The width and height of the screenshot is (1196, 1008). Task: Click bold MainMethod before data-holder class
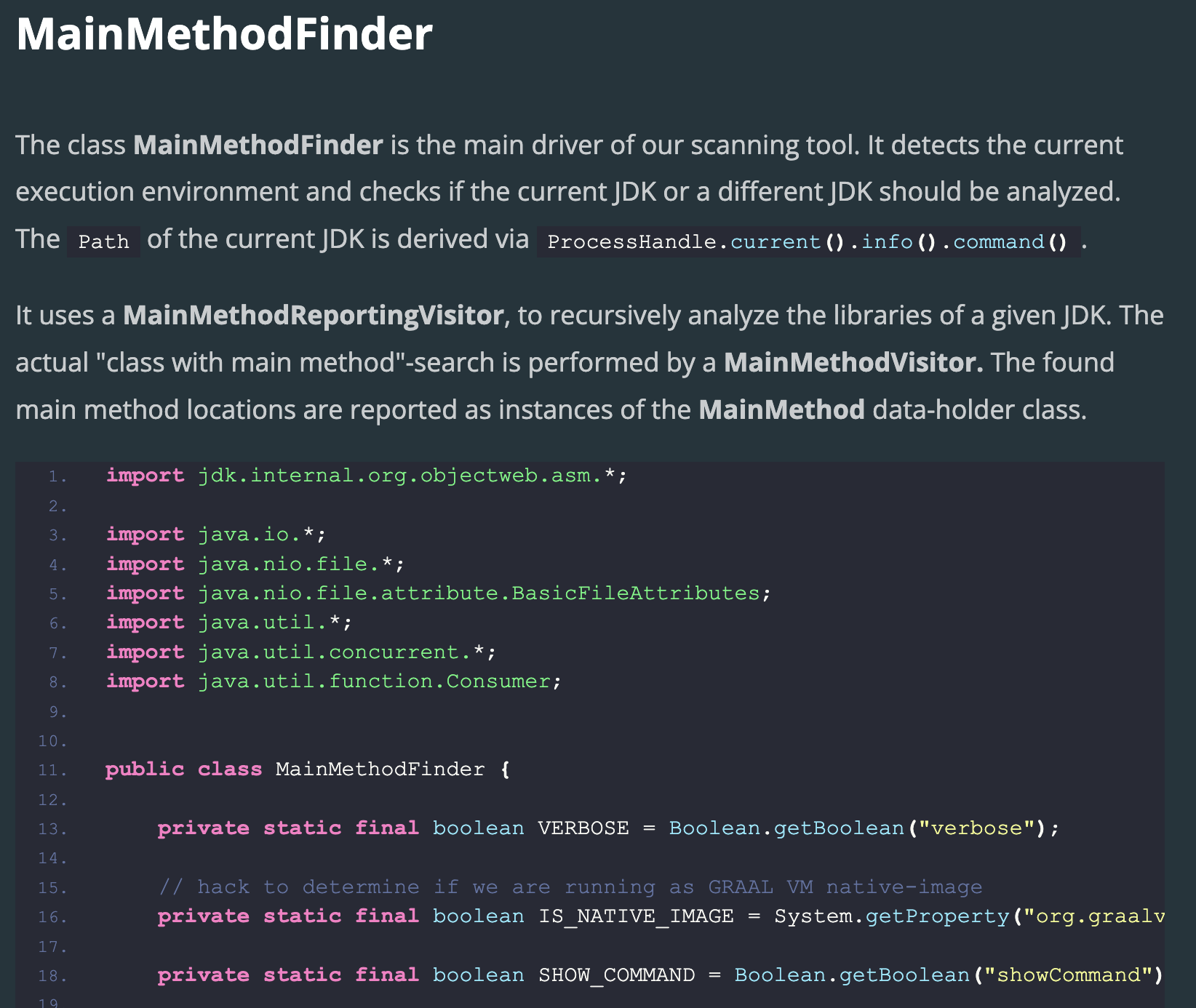781,409
